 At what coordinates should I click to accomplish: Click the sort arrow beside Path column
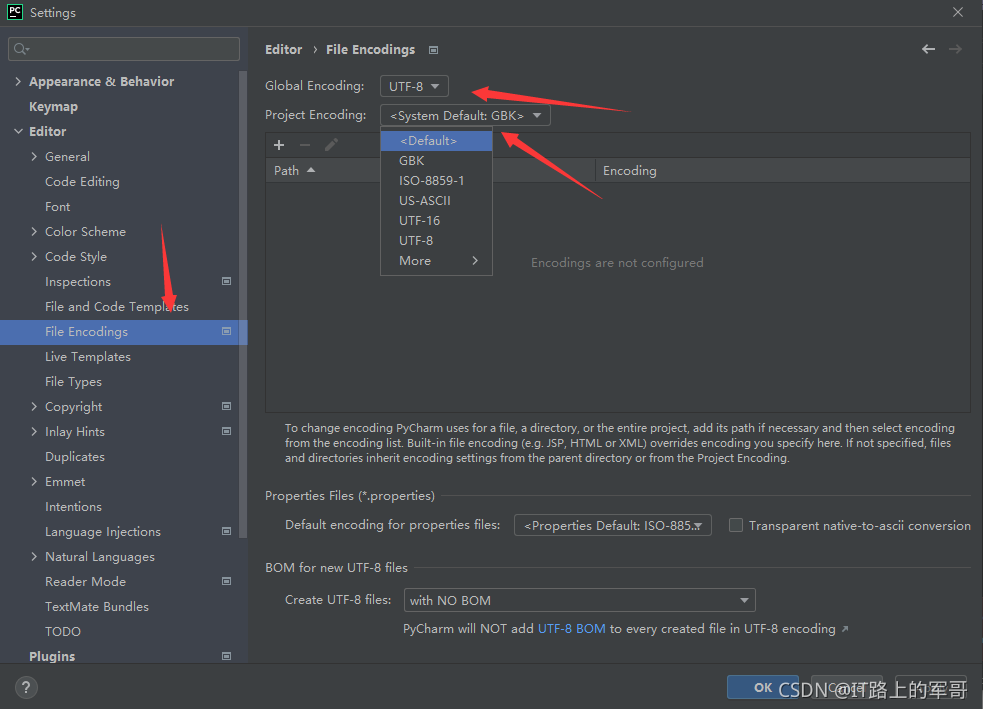[311, 171]
